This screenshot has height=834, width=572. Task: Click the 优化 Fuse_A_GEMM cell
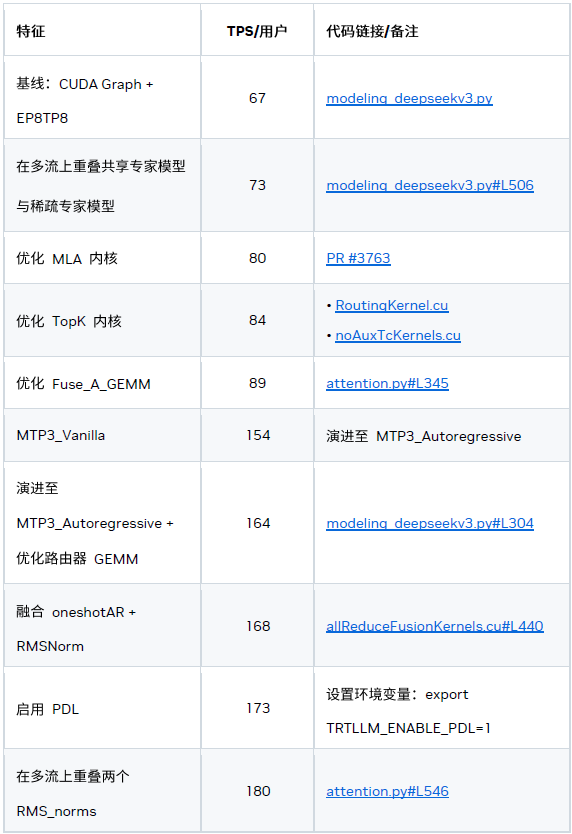102,383
